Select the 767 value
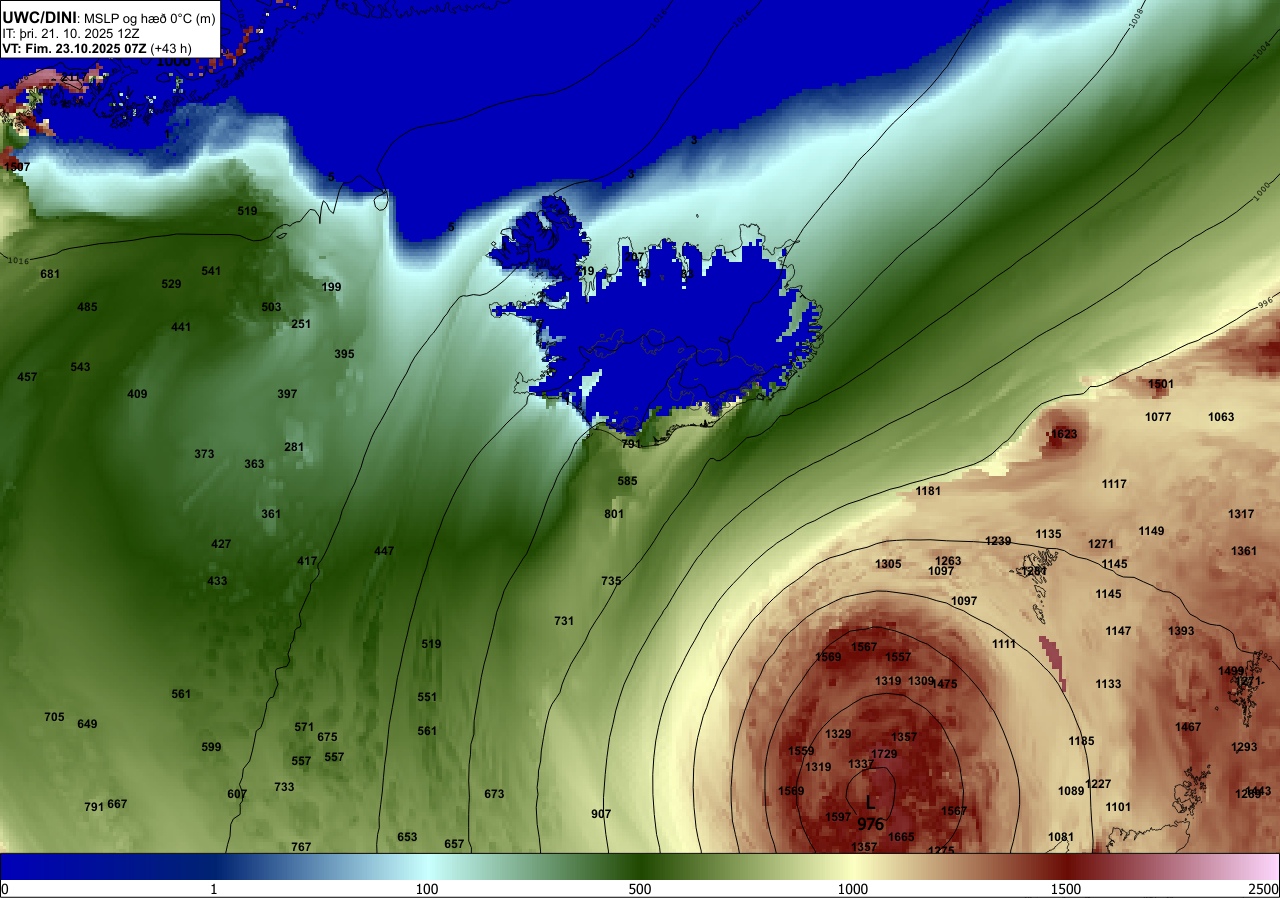The height and width of the screenshot is (898, 1280). pos(301,847)
